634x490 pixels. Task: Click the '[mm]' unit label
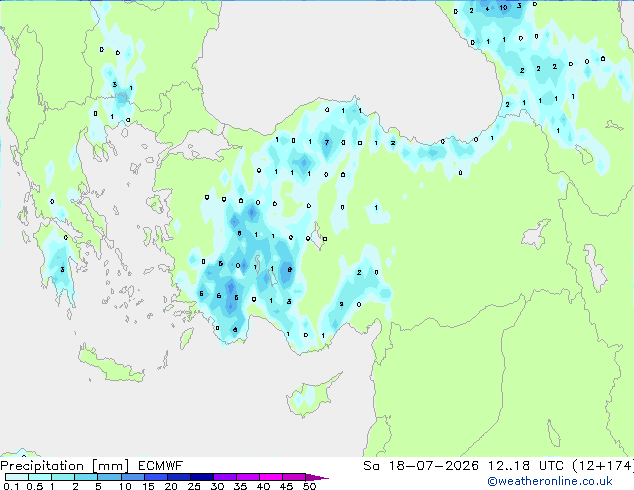click(x=111, y=466)
